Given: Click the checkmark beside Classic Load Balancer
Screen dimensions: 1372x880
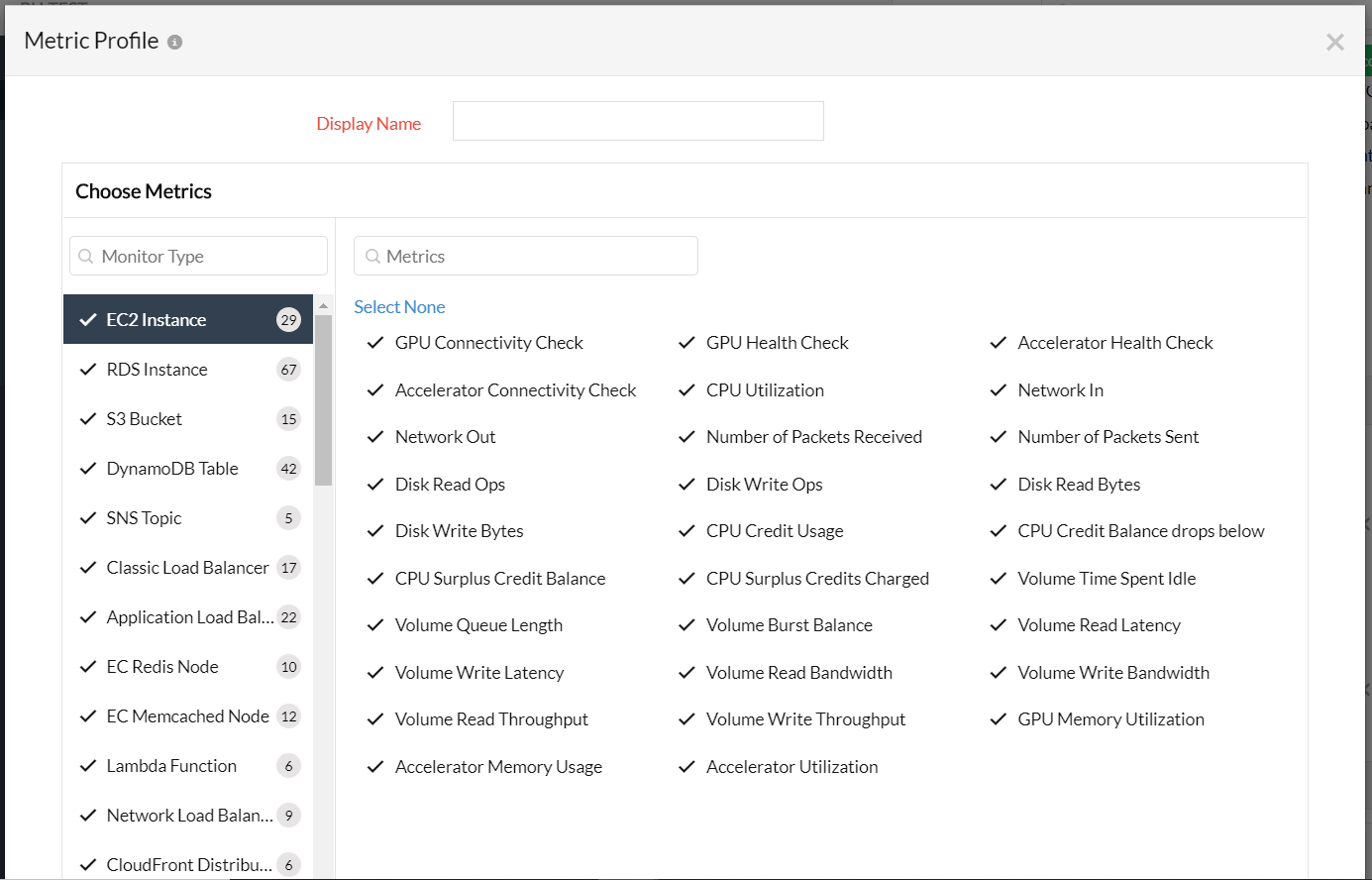Looking at the screenshot, I should pyautogui.click(x=87, y=567).
